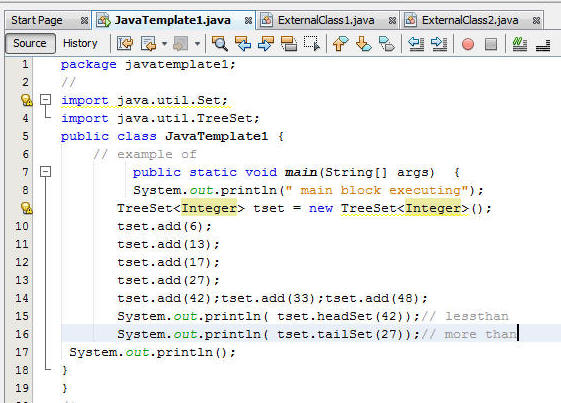561x403 pixels.
Task: Click Find Next Occurrence arrow icon
Action: click(x=266, y=44)
